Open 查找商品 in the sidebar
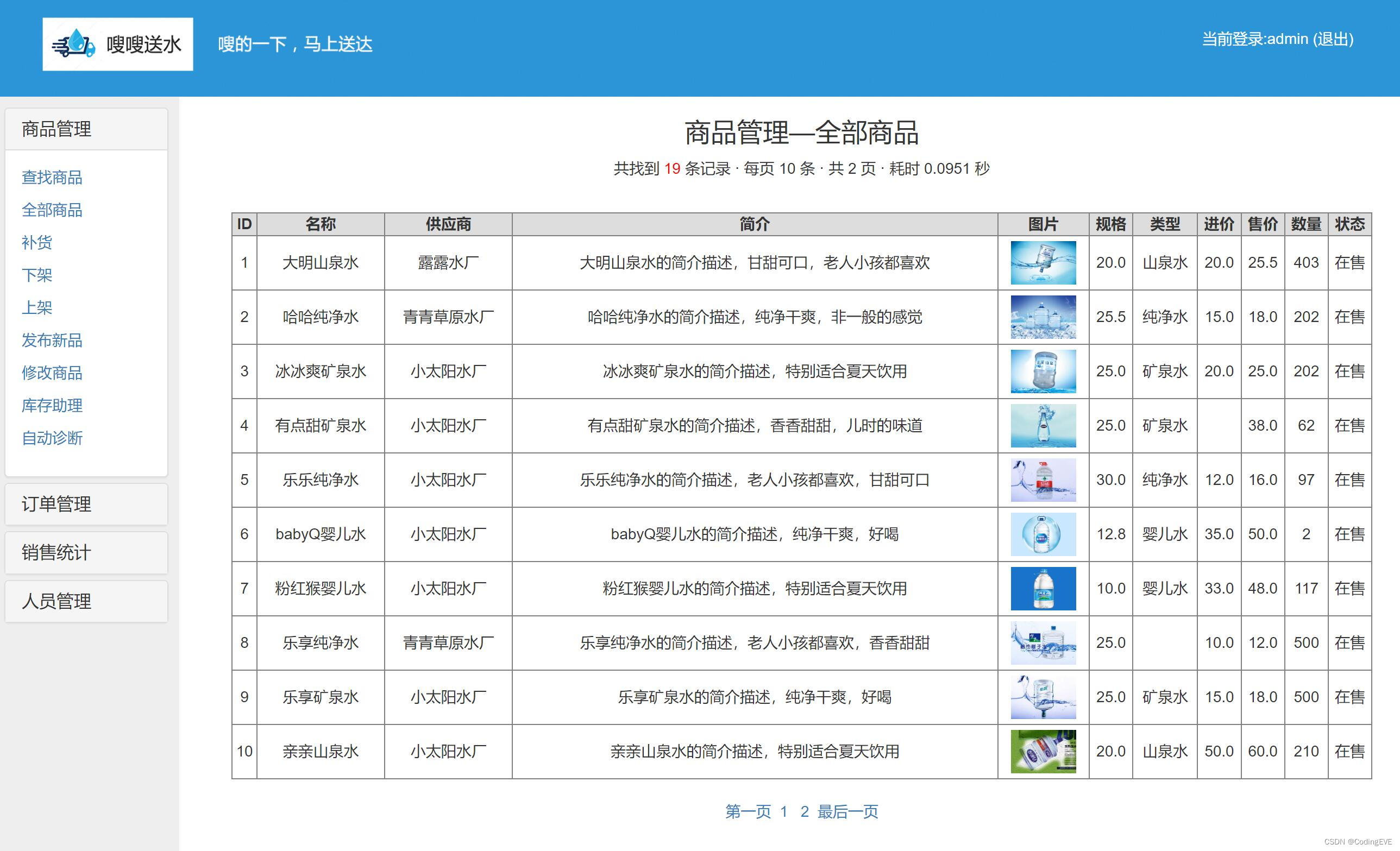The image size is (1400, 851). [x=52, y=177]
